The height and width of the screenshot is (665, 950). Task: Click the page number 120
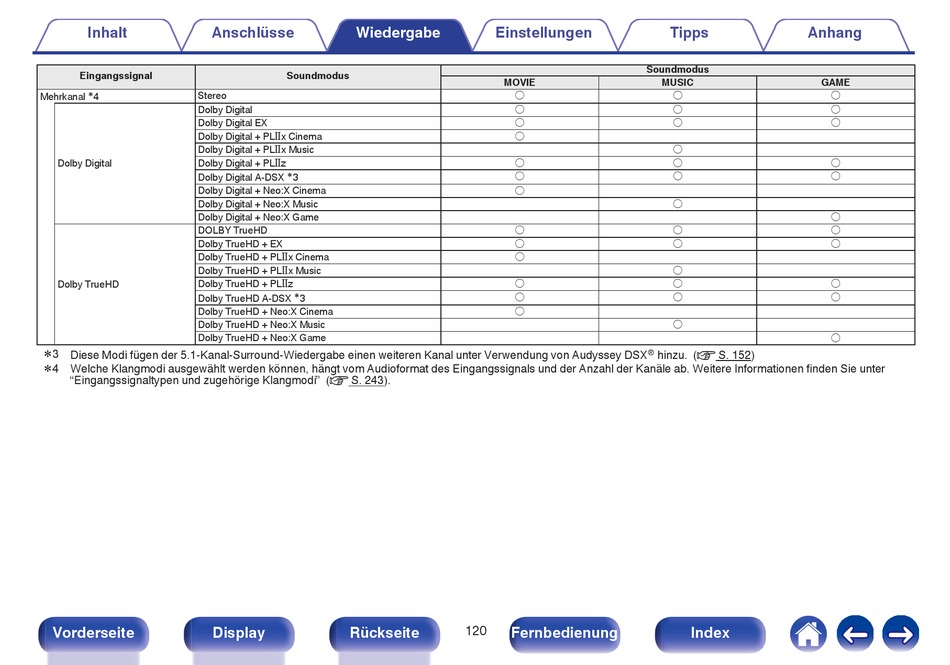point(476,631)
